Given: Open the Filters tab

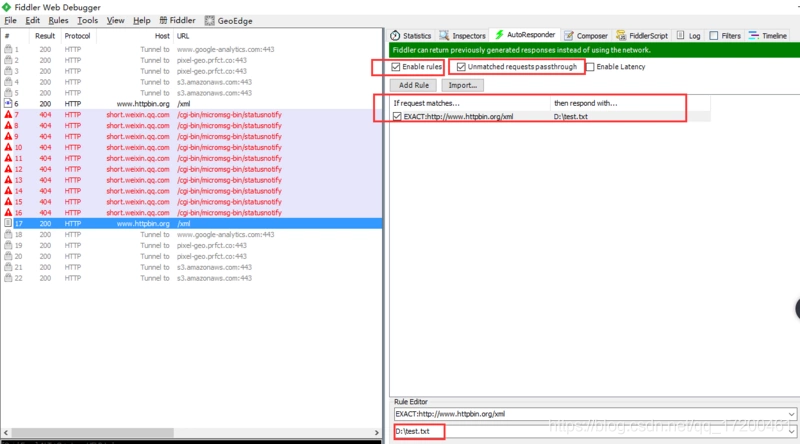Looking at the screenshot, I should 725,36.
